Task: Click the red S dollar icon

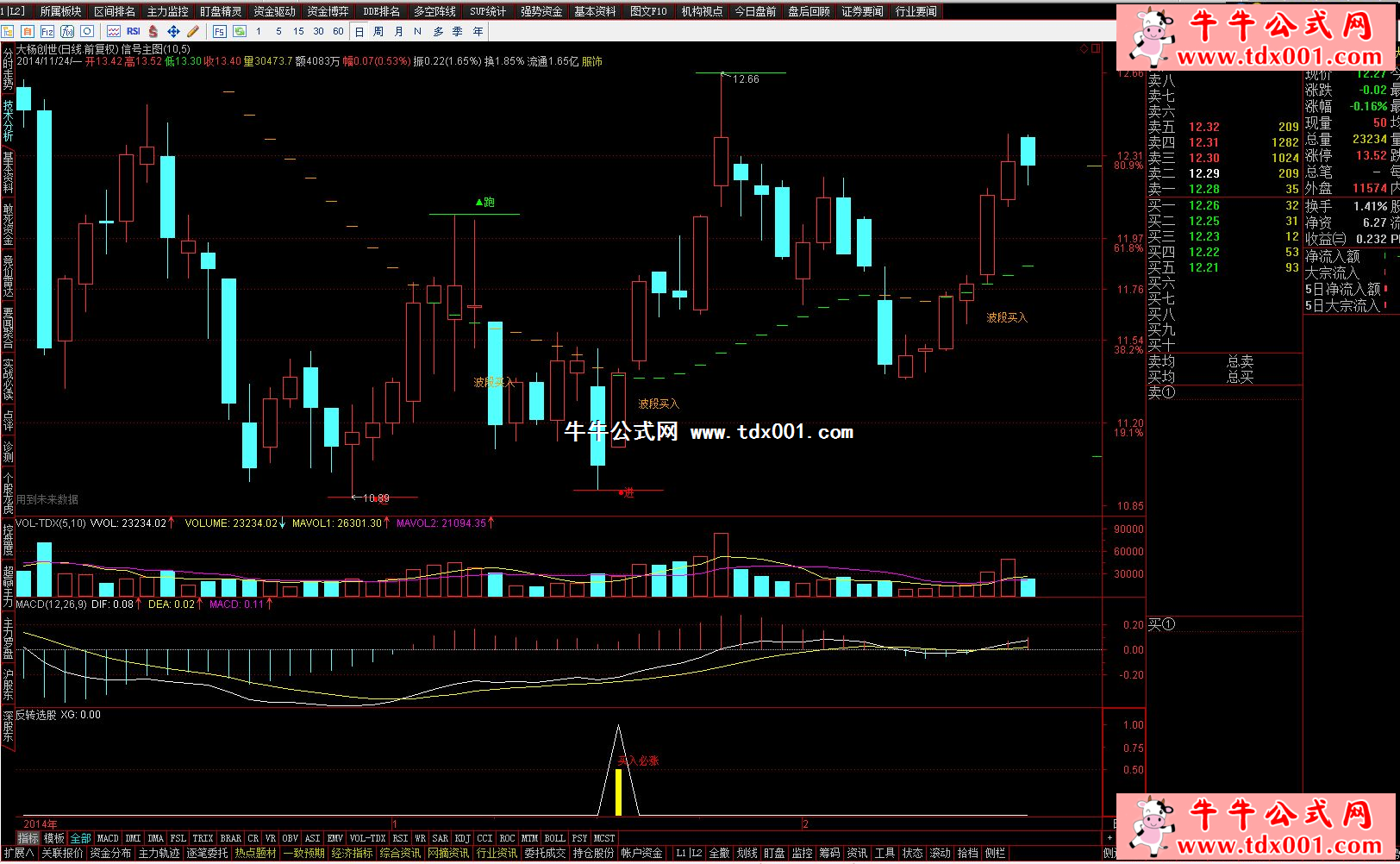Action: 153,31
